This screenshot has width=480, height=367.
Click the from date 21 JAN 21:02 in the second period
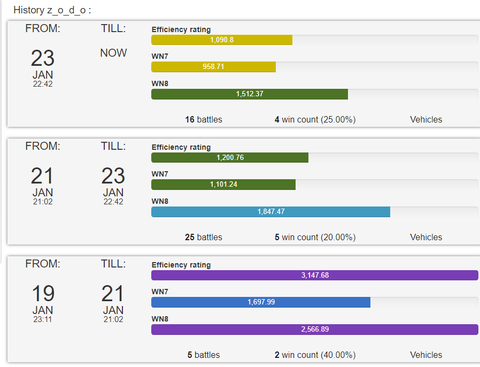pos(43,186)
